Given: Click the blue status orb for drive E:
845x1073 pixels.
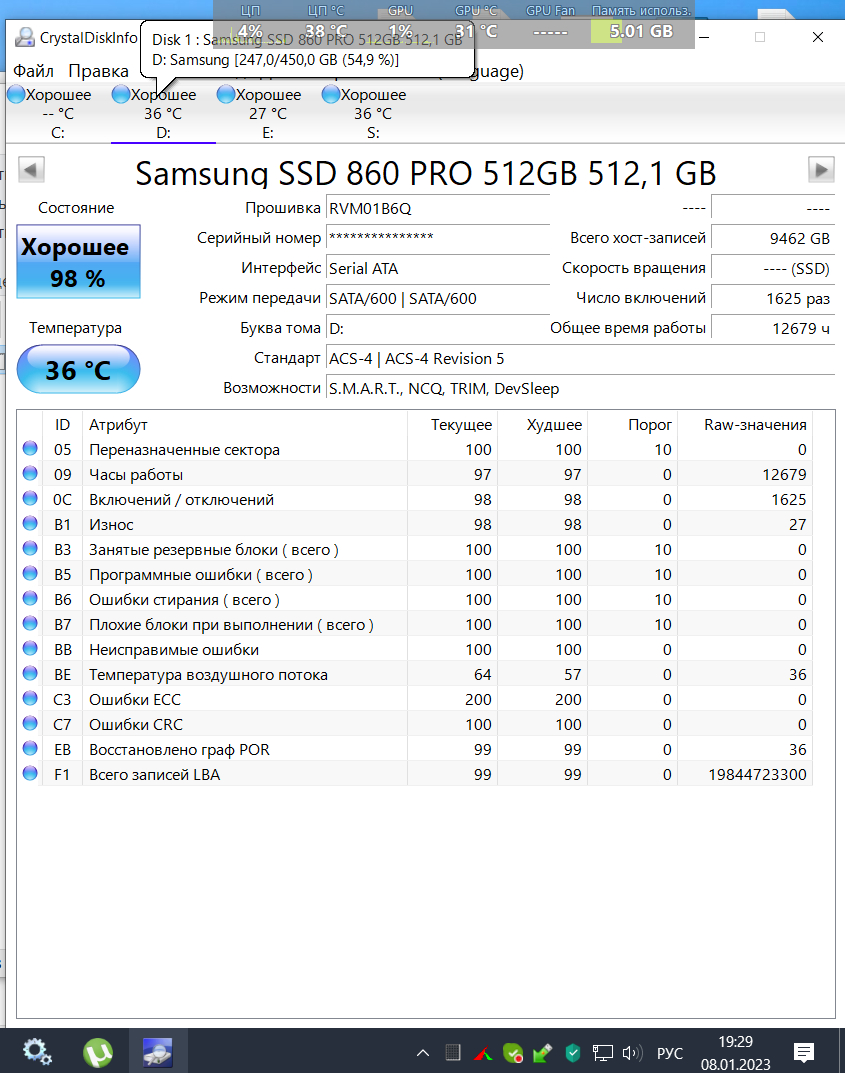Looking at the screenshot, I should click(225, 95).
